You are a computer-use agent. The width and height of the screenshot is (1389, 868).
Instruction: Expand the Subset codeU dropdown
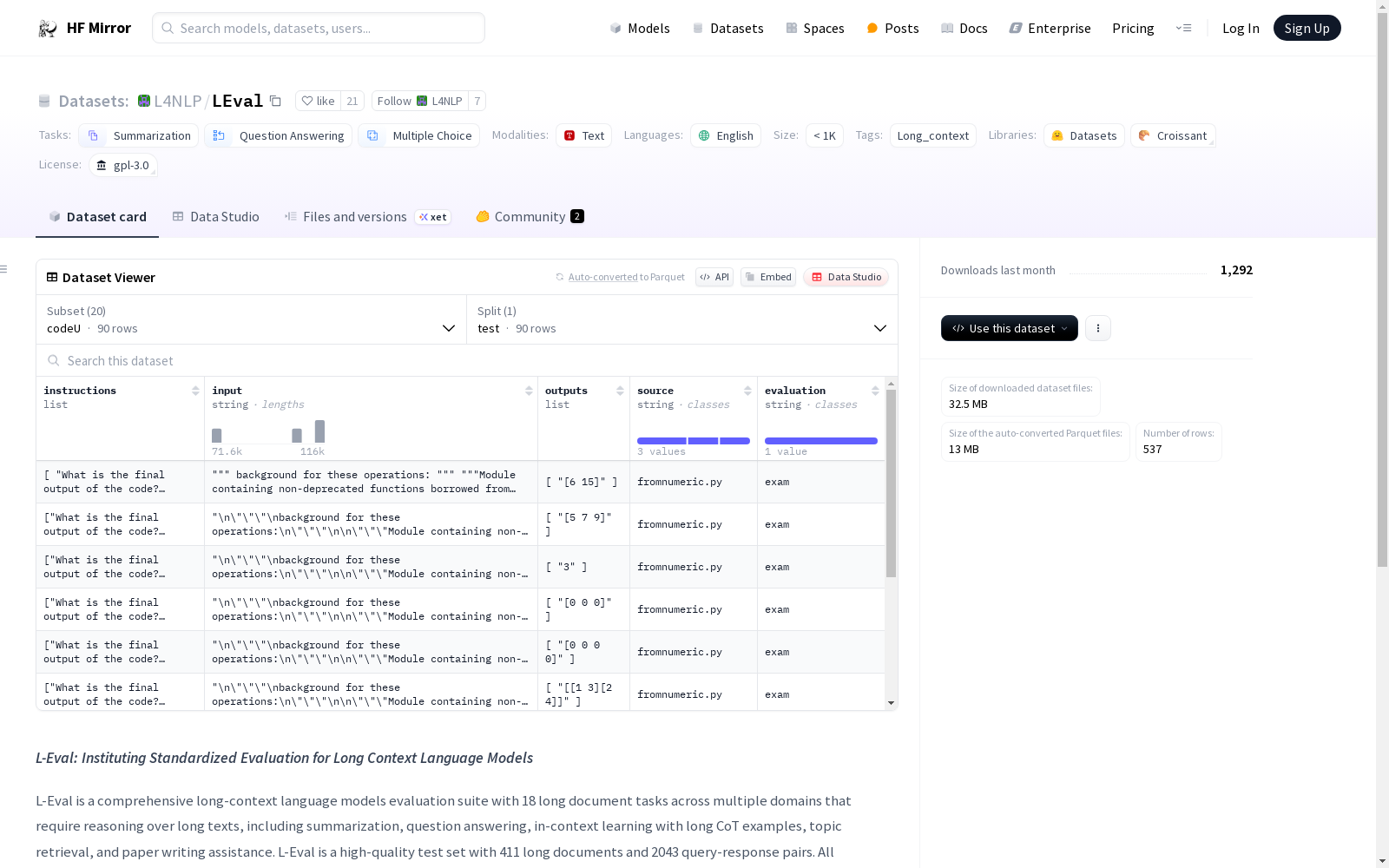[251, 319]
